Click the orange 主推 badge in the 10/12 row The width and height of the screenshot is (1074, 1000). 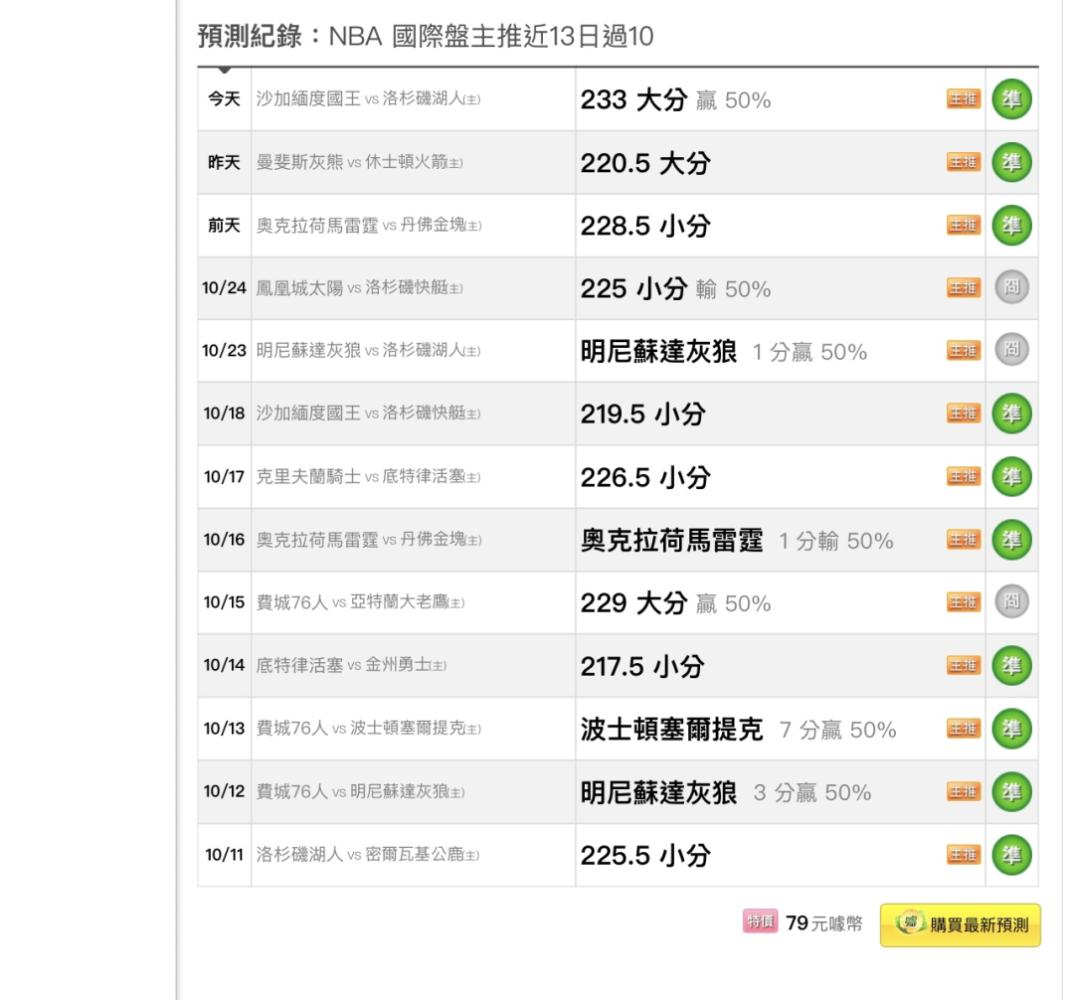point(964,792)
